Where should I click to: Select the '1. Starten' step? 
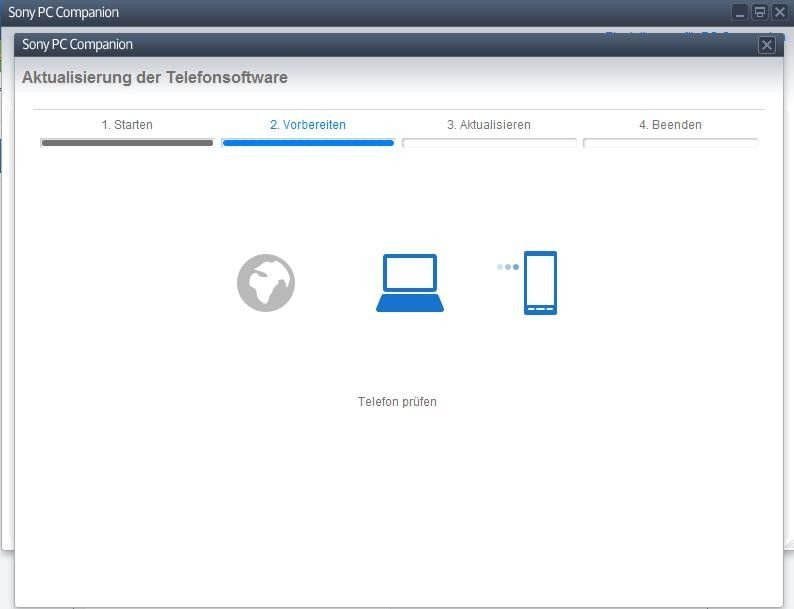127,125
